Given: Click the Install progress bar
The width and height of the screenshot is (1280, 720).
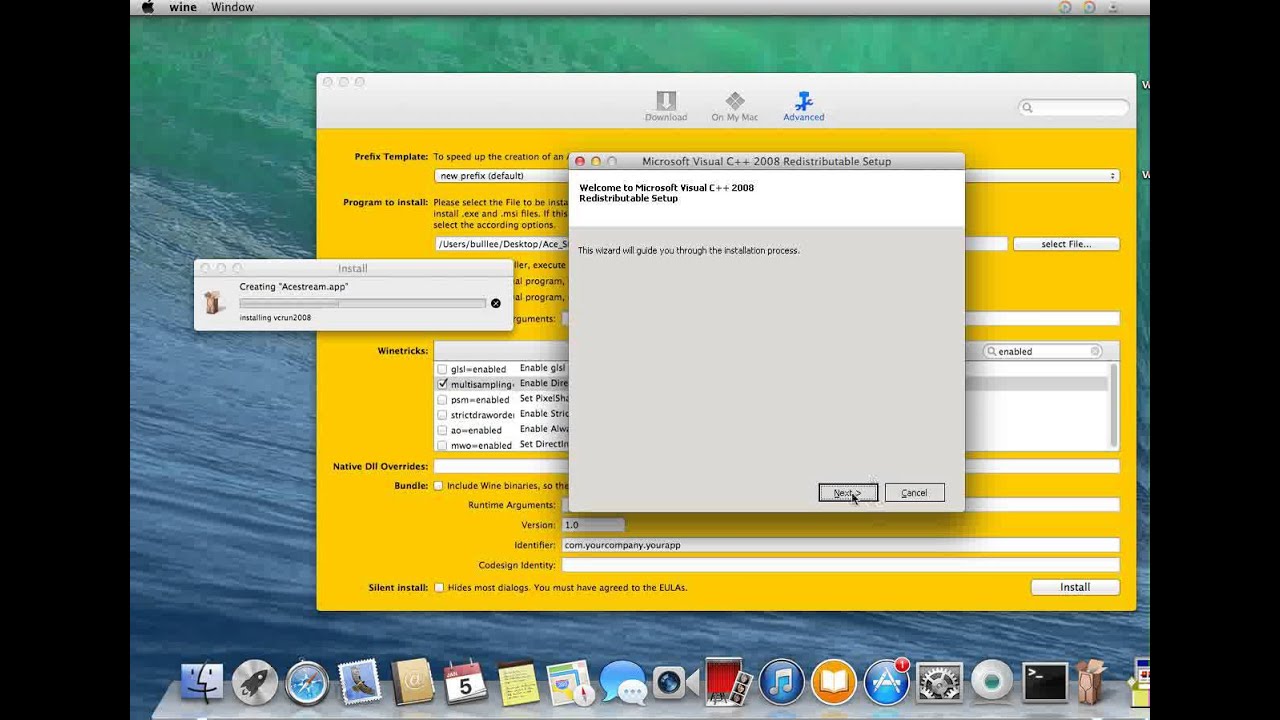Looking at the screenshot, I should tap(363, 303).
